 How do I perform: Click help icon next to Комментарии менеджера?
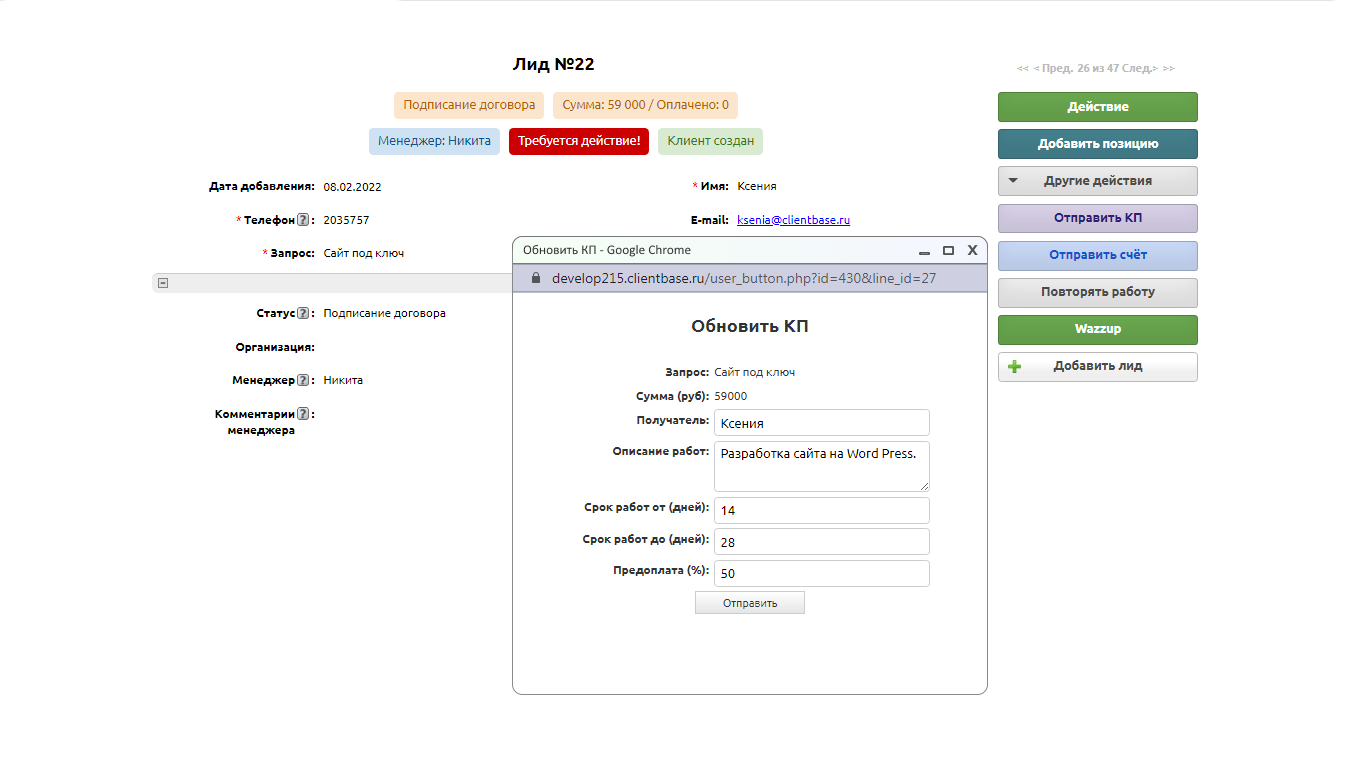[303, 414]
